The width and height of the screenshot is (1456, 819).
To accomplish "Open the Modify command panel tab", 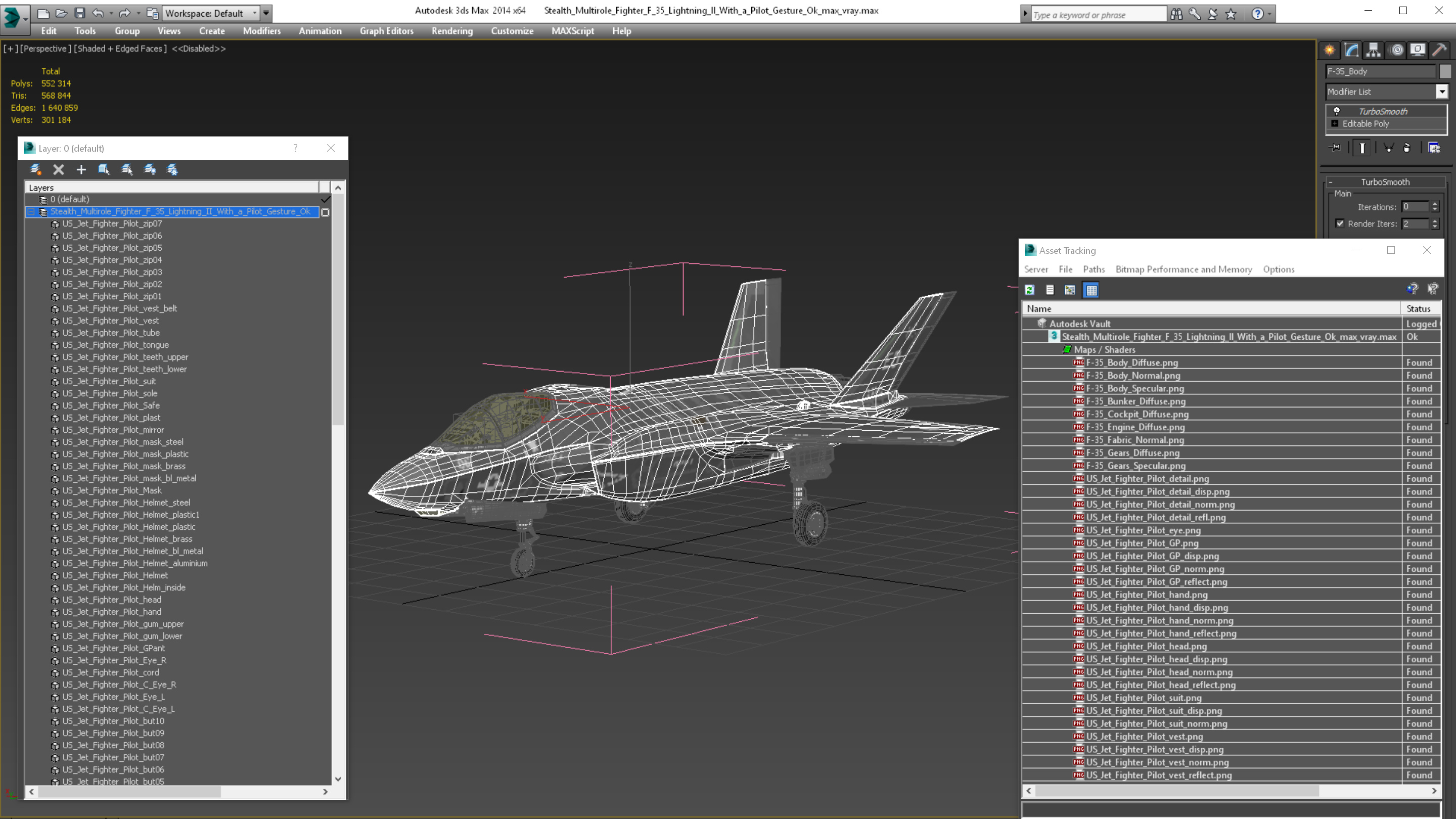I will tap(1351, 50).
